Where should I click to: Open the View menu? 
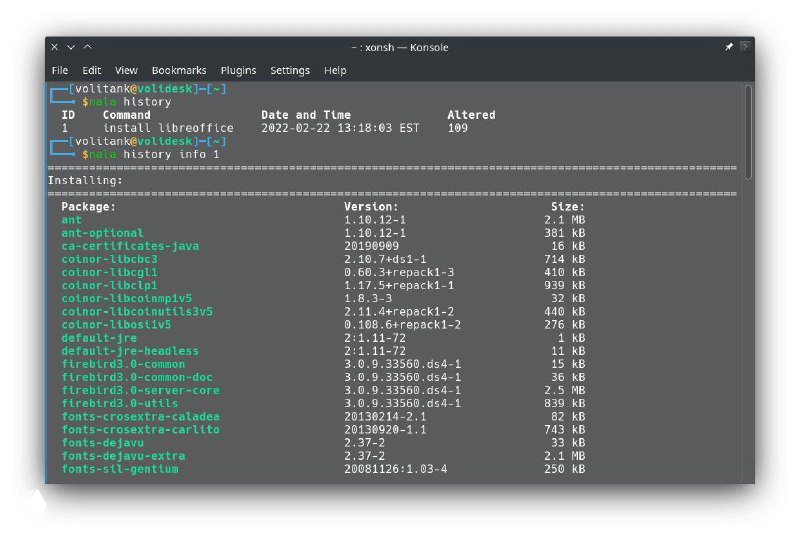tap(126, 70)
